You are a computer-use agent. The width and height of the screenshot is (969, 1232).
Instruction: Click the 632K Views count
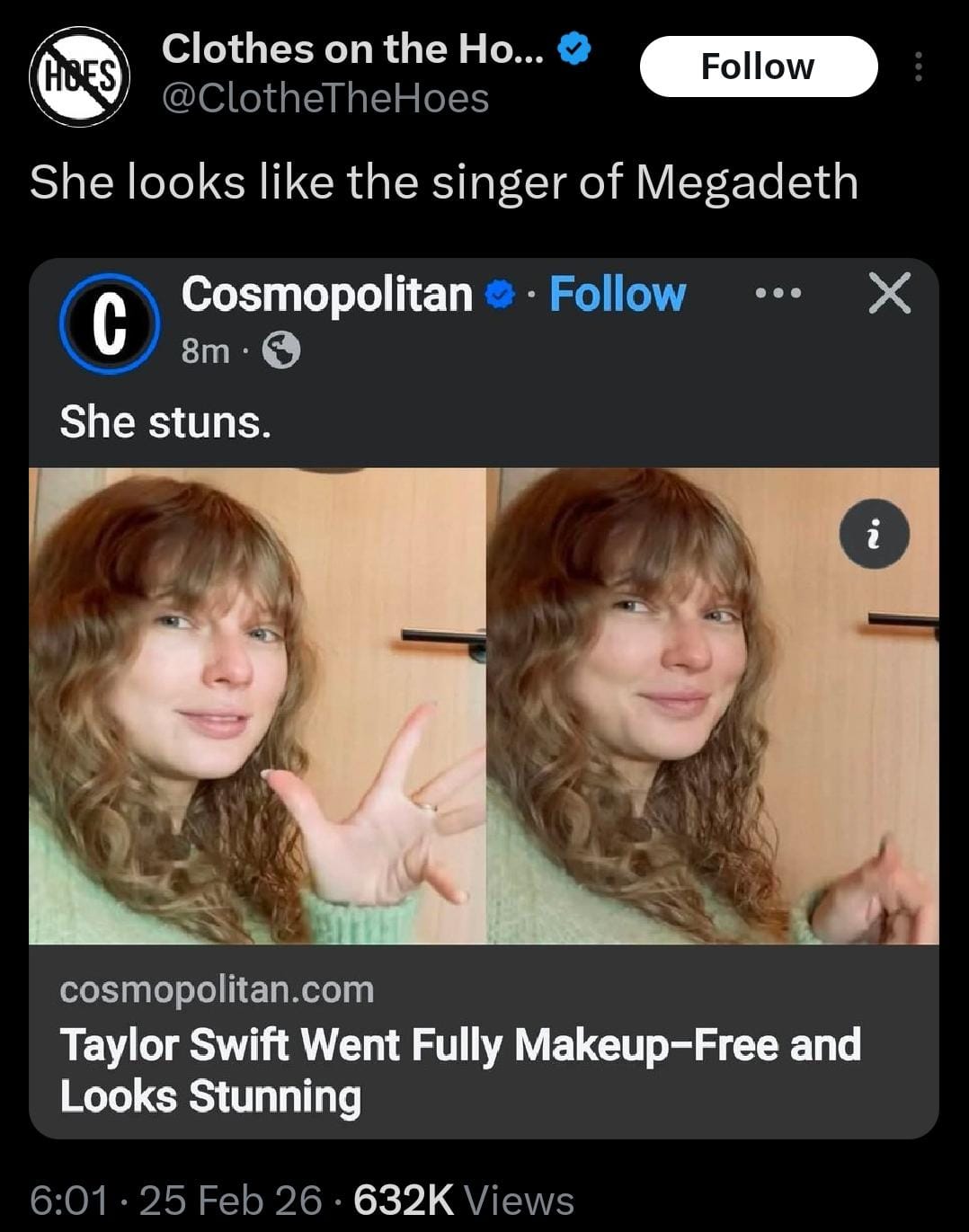click(463, 1201)
